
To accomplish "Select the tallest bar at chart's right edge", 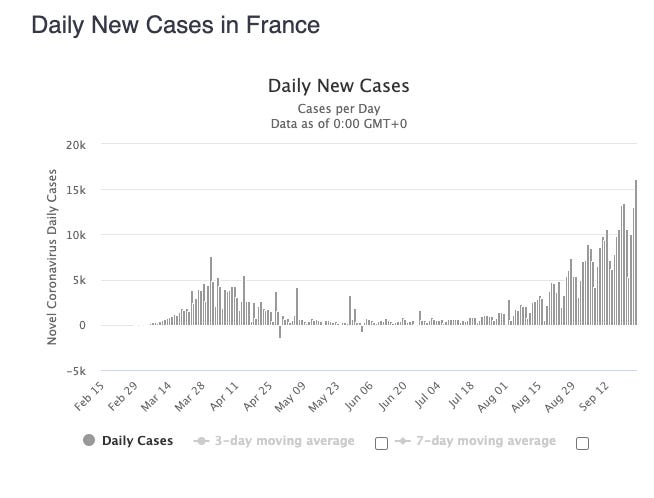I will [x=636, y=252].
